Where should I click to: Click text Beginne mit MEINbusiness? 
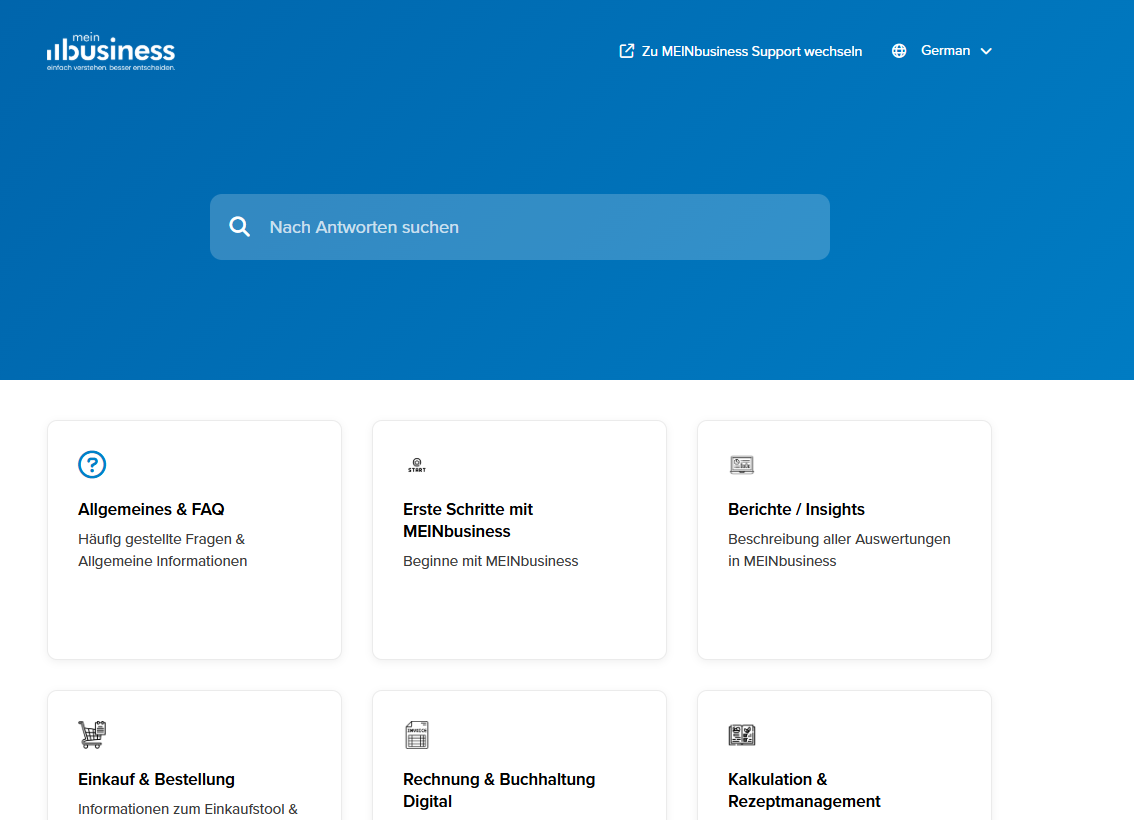coord(490,561)
